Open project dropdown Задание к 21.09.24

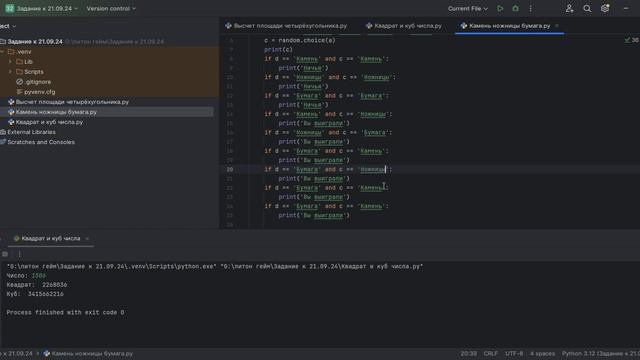pos(42,9)
